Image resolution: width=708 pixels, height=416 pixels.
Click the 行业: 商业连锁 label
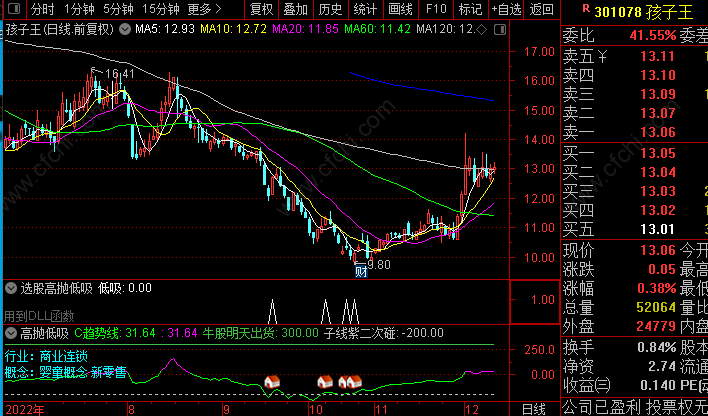pyautogui.click(x=46, y=356)
